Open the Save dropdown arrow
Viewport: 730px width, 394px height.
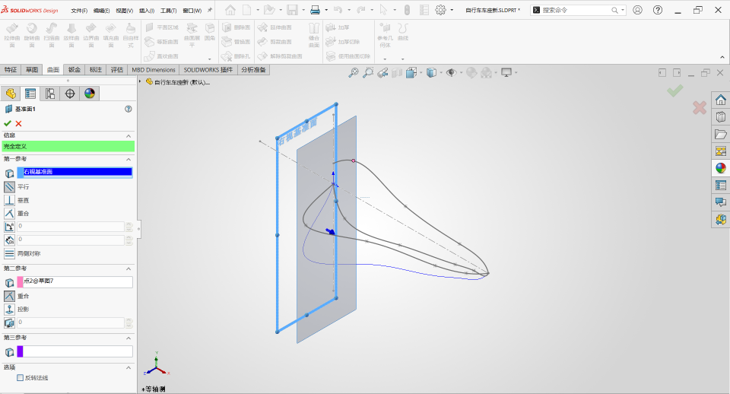303,10
